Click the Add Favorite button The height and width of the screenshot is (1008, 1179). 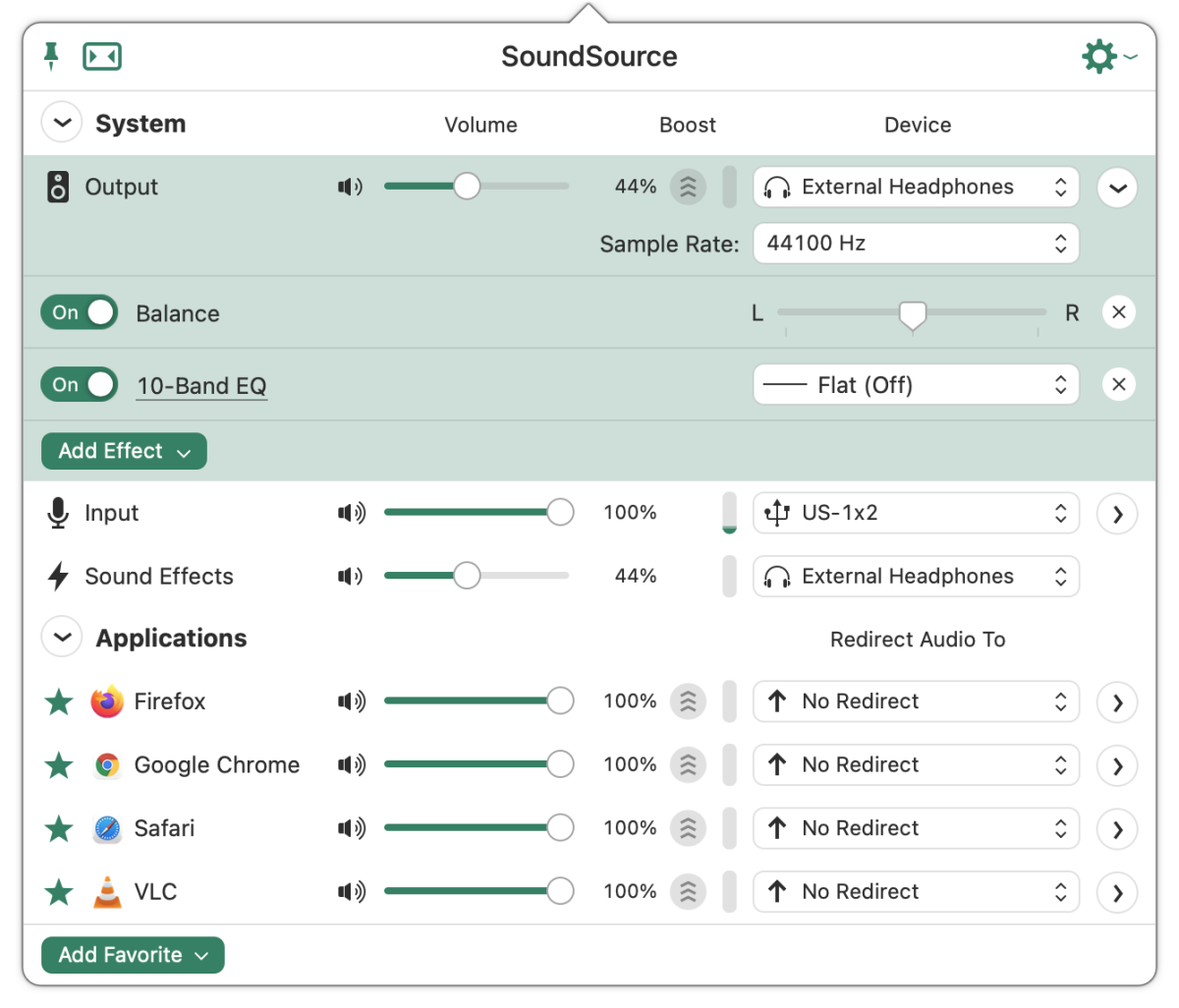(133, 955)
